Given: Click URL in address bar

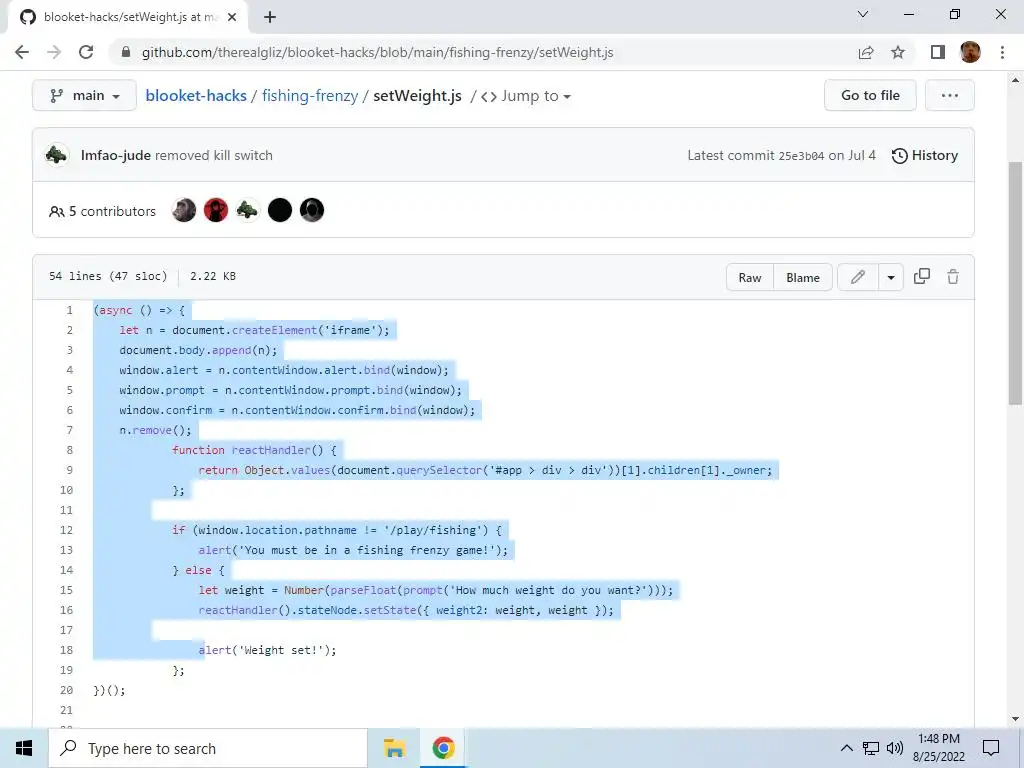Looking at the screenshot, I should [x=377, y=52].
